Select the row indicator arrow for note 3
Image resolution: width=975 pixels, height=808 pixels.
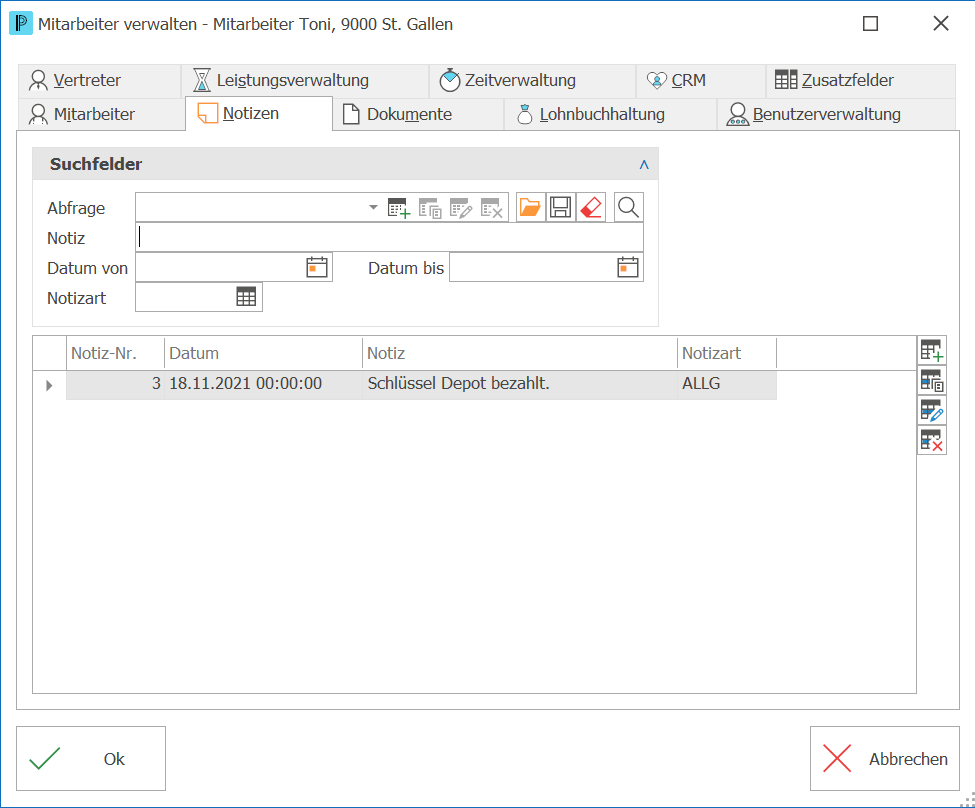49,385
